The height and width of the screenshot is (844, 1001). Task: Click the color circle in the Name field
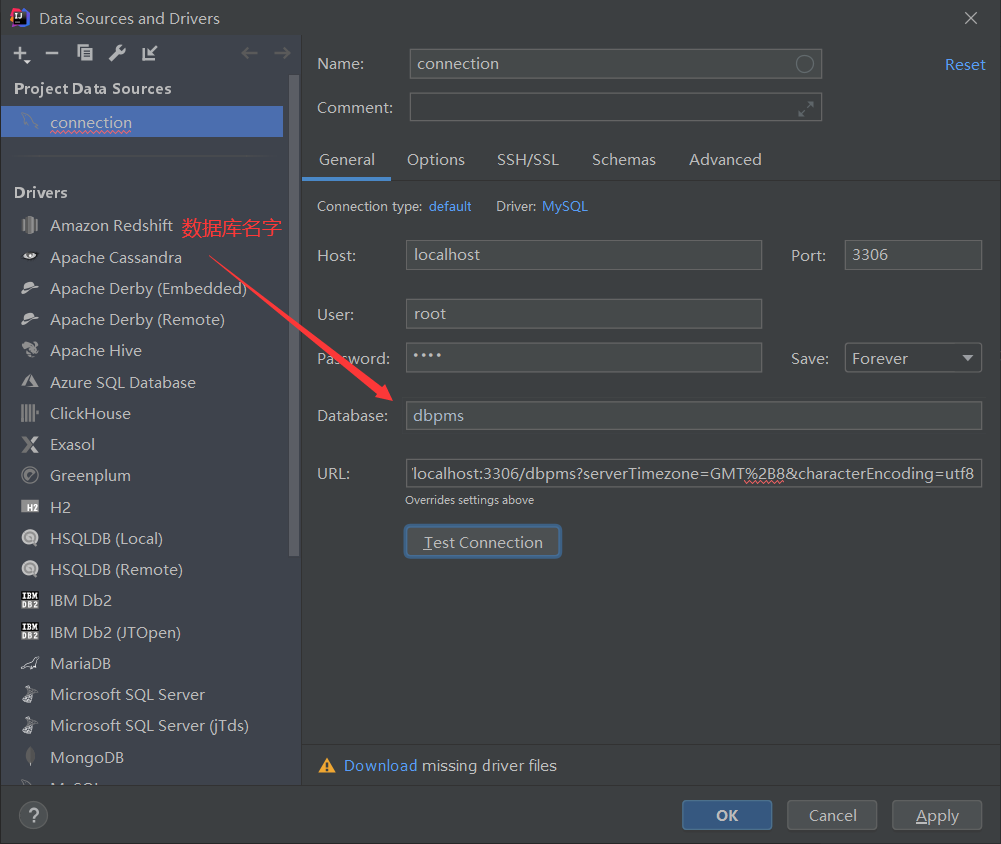(804, 64)
